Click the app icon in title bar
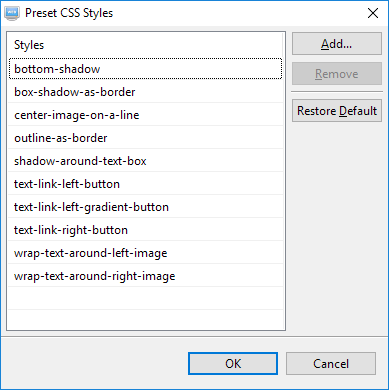 point(12,13)
